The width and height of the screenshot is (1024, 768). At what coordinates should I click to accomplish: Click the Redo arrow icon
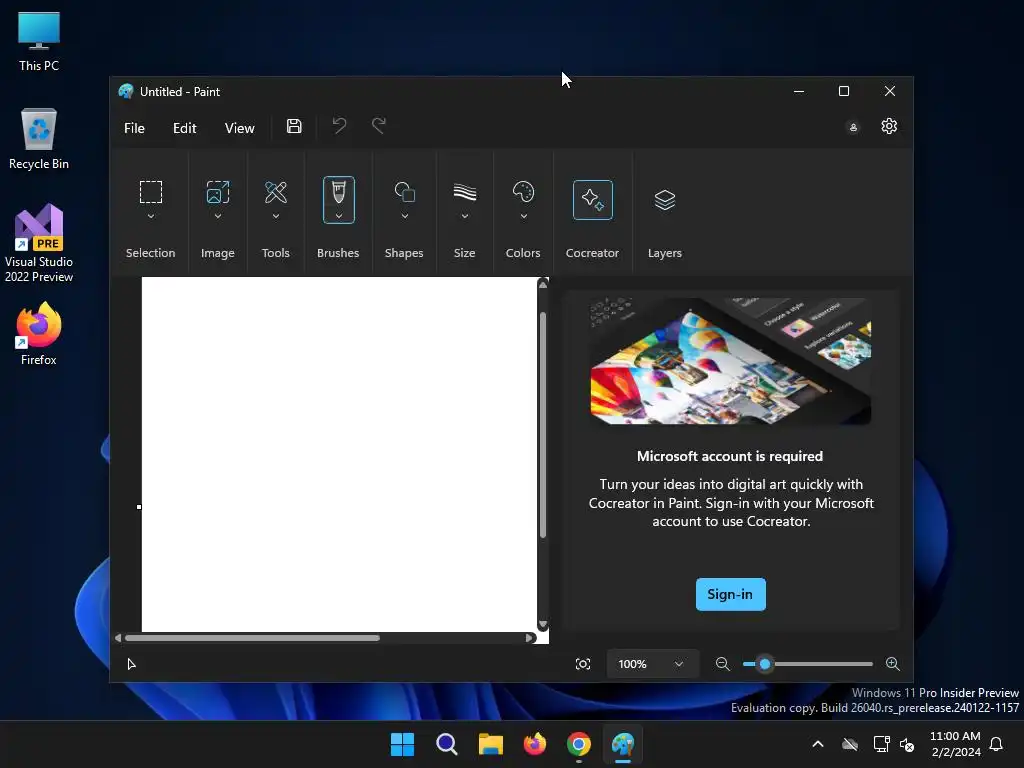[x=379, y=125]
